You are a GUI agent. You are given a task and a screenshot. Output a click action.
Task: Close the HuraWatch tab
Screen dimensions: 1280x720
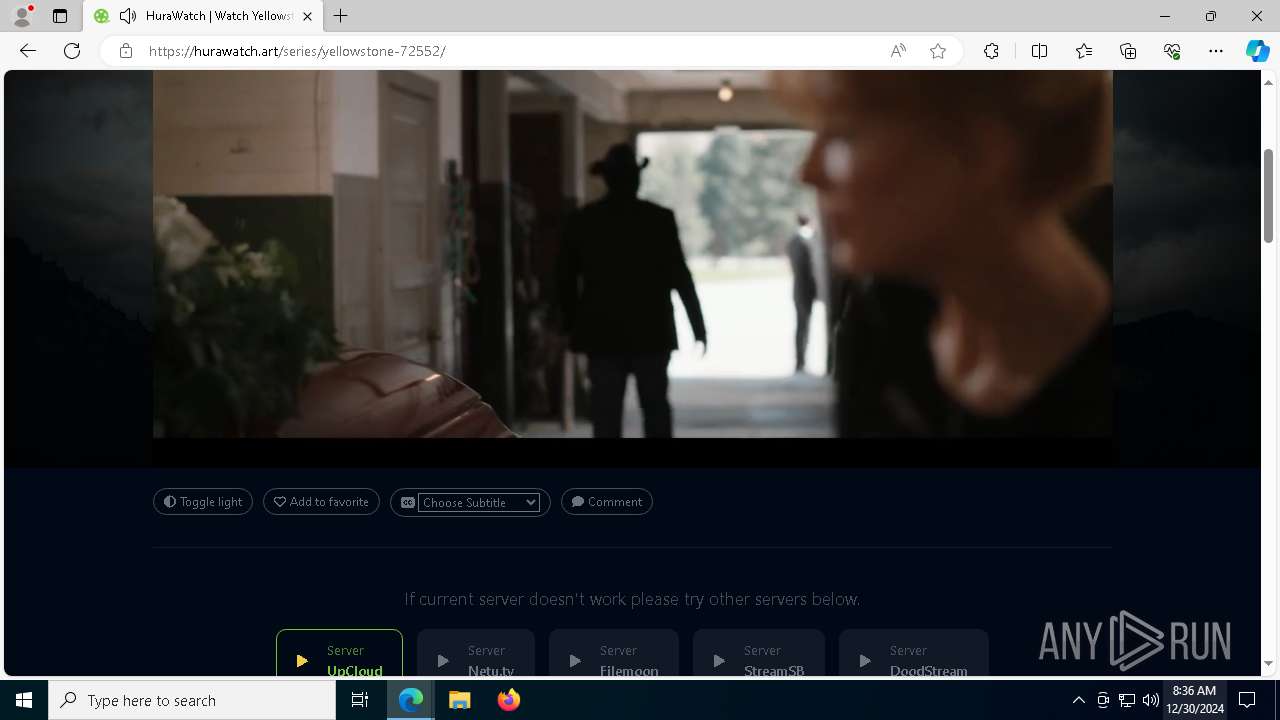(307, 16)
